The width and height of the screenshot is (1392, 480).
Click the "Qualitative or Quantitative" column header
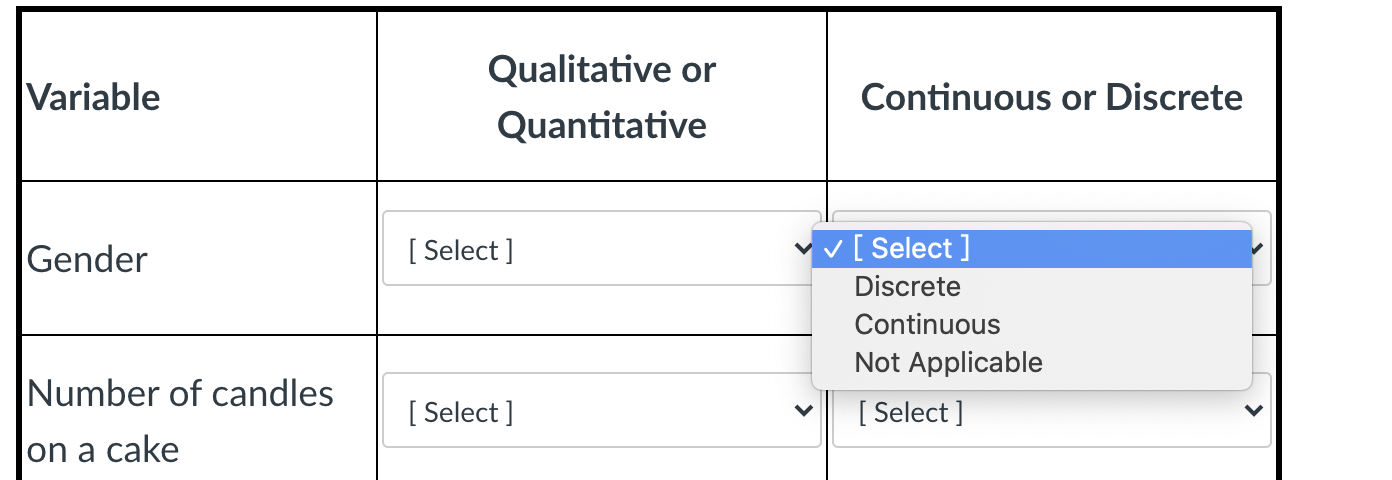(602, 97)
